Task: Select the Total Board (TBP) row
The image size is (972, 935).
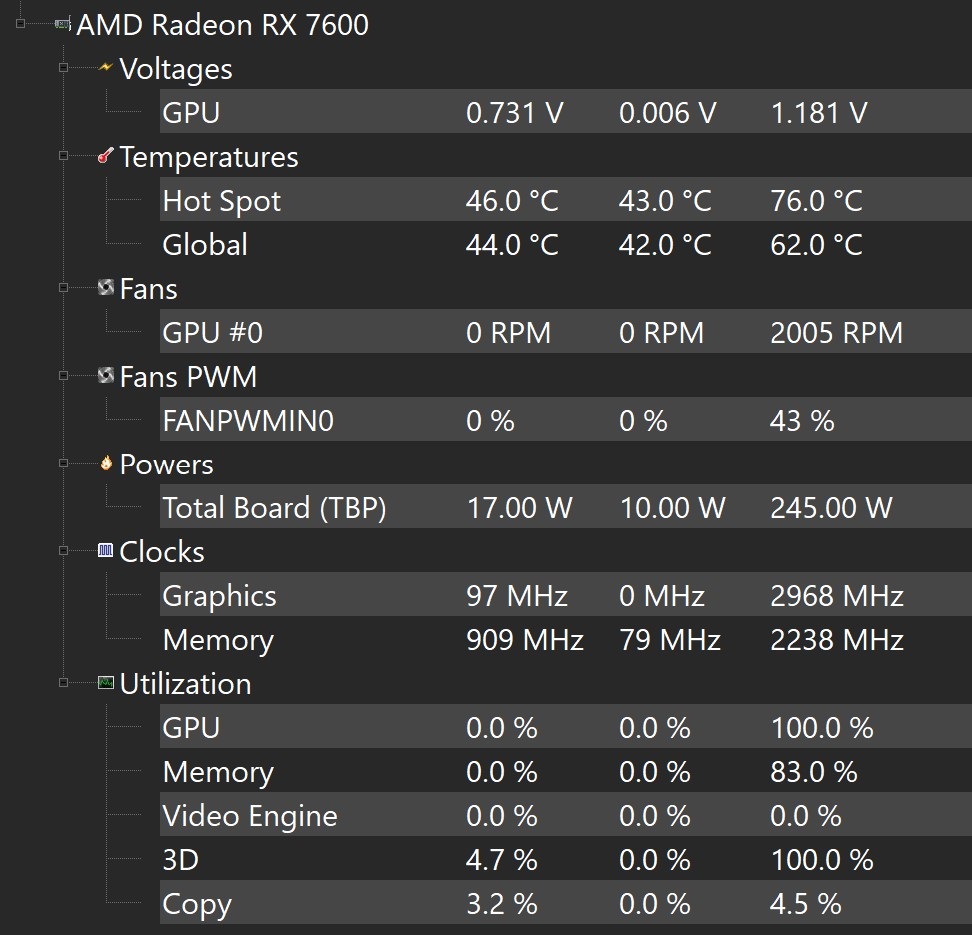Action: coord(274,508)
